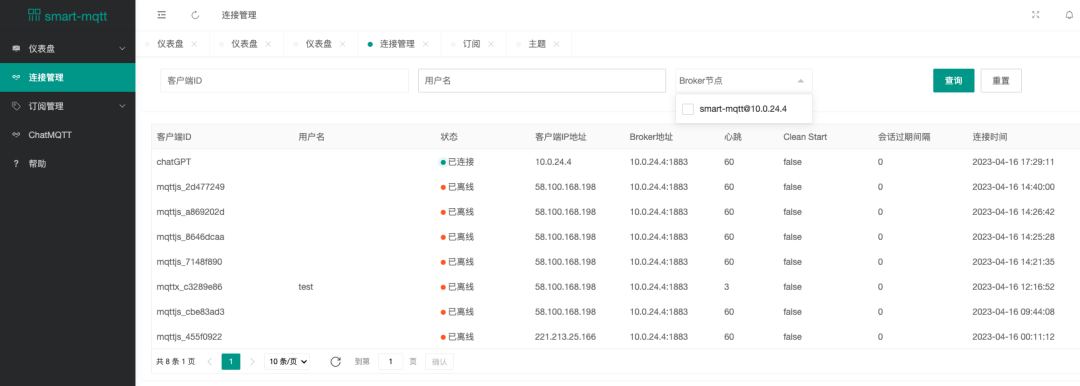Click heartbeat value 3 for mqttx_c3289e86
The width and height of the screenshot is (1080, 386).
(727, 287)
